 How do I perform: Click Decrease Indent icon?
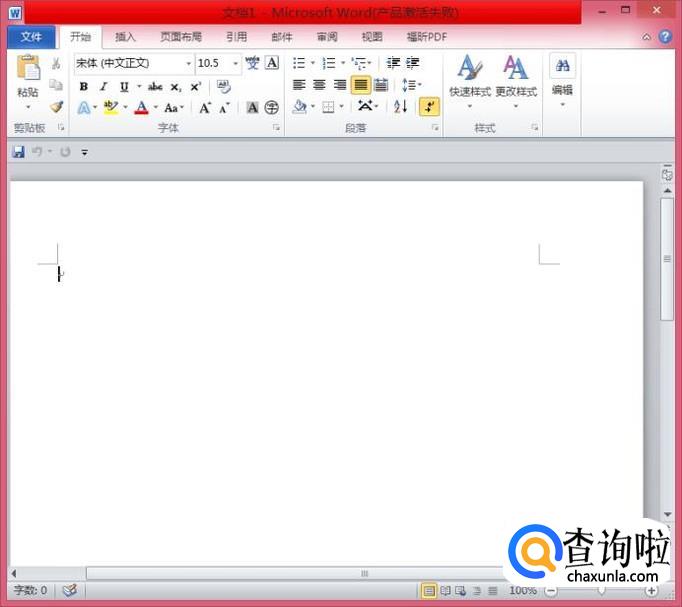pos(393,63)
